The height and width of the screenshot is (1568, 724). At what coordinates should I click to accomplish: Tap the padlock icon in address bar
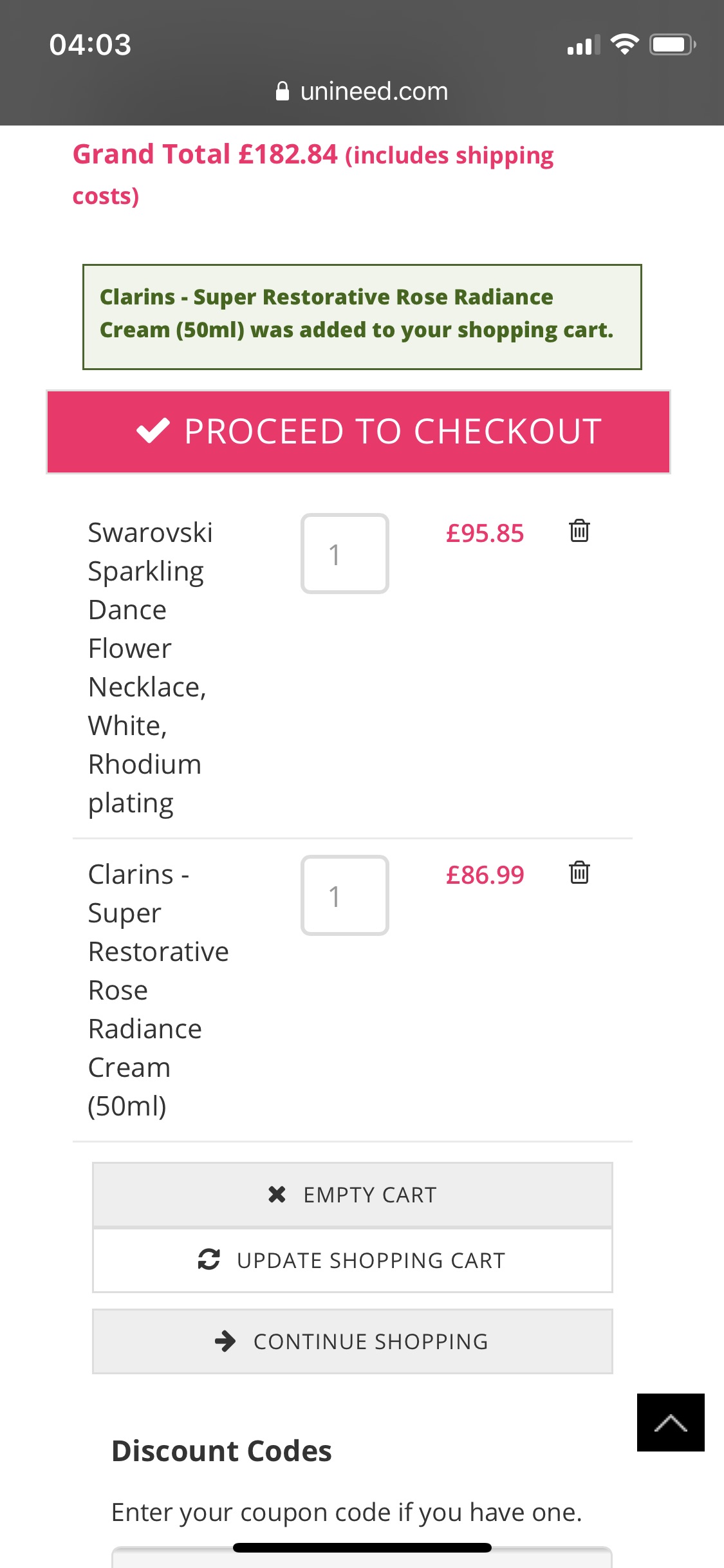coord(282,91)
